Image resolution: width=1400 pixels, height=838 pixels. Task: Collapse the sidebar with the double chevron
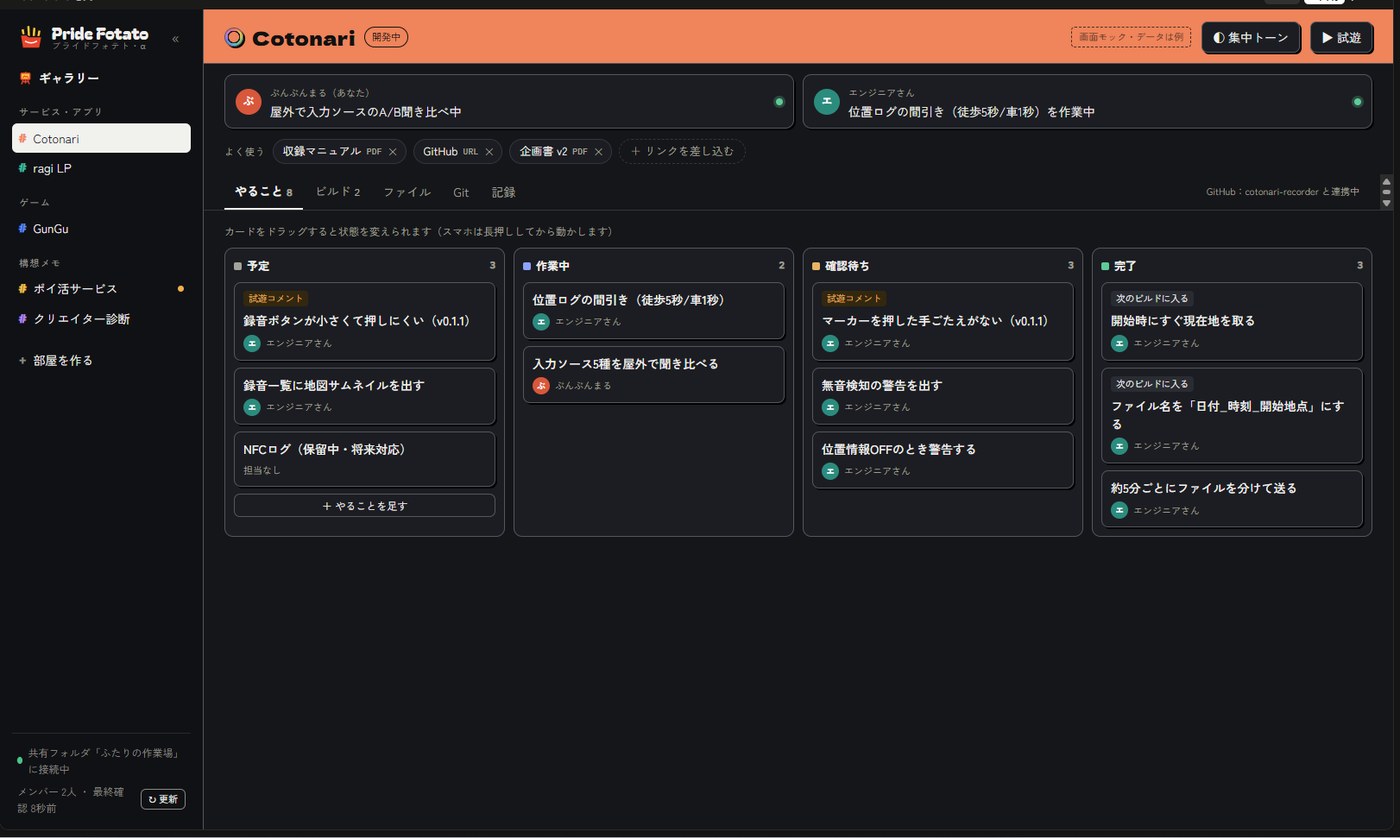(175, 39)
